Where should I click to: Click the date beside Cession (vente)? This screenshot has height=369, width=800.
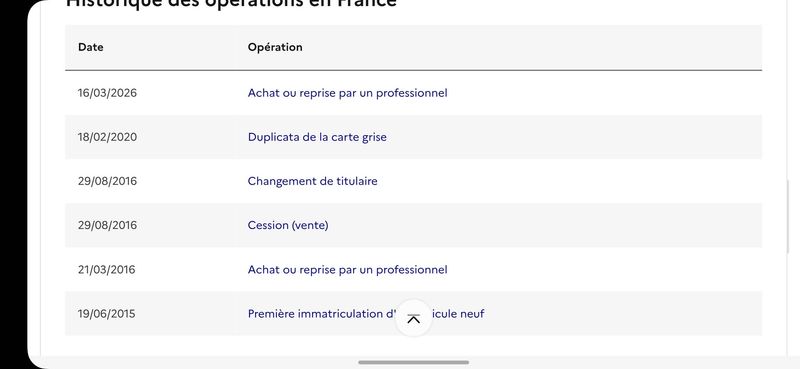point(107,225)
